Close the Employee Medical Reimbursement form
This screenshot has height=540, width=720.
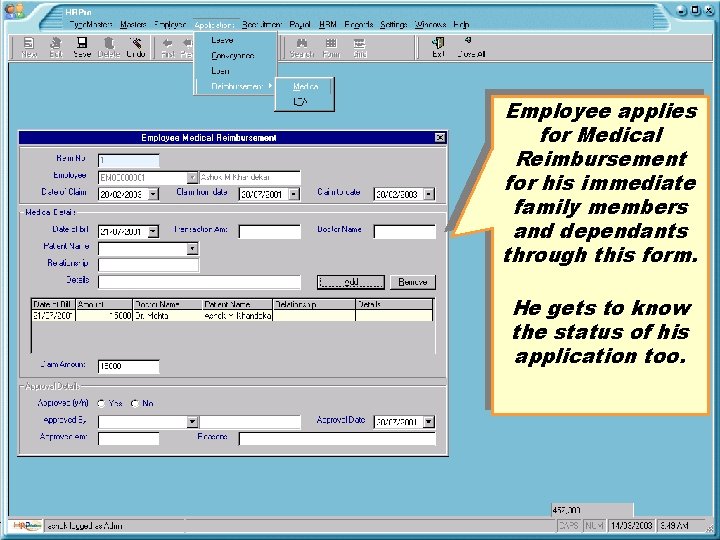pyautogui.click(x=440, y=137)
